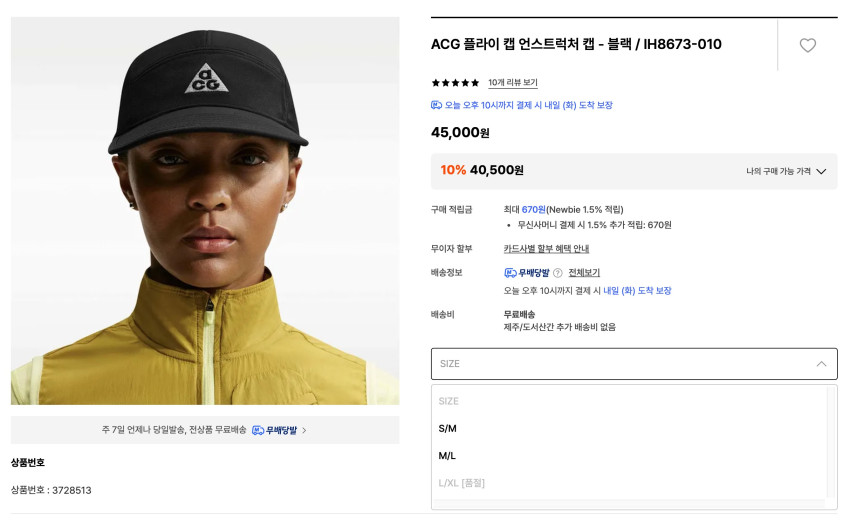Click the right arrow in the free shipping banner
Viewport: 850px width, 527px height.
tap(304, 430)
